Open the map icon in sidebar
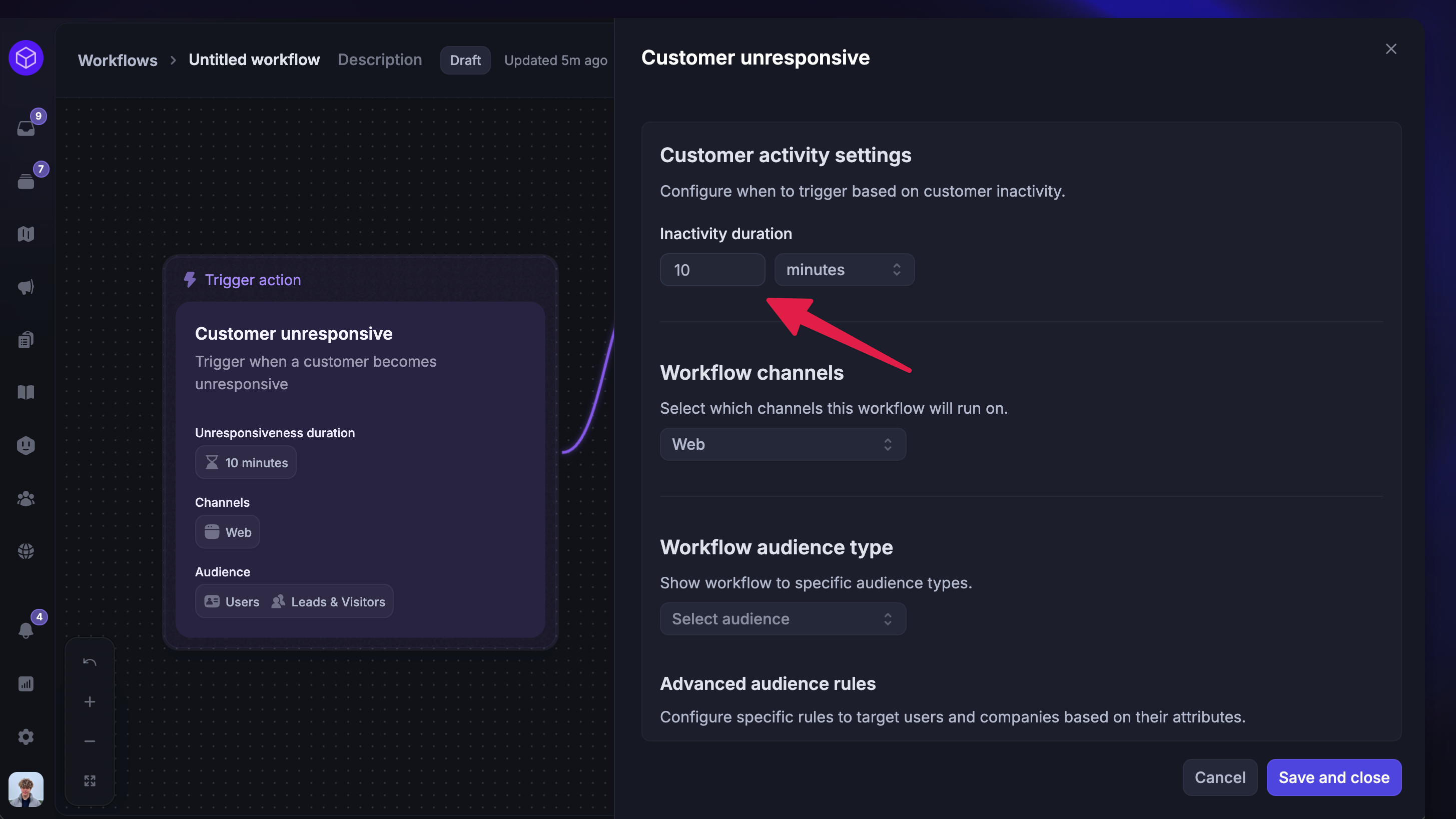 coord(26,234)
